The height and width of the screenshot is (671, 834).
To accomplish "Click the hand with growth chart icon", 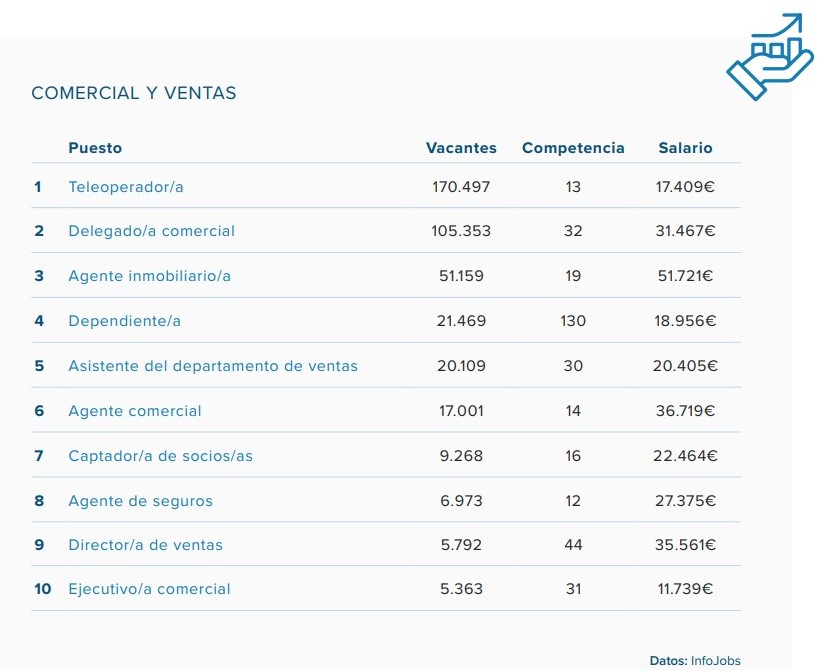I will (x=769, y=57).
